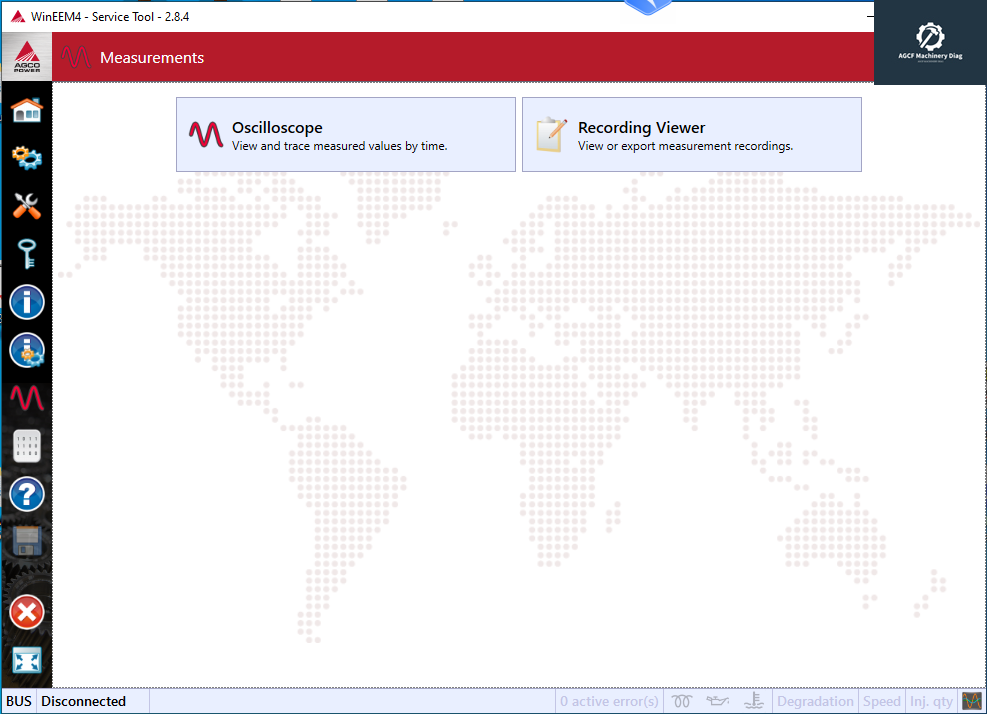Toggle the fullscreen arrows icon in the sidebar
This screenshot has width=987, height=714.
click(27, 660)
